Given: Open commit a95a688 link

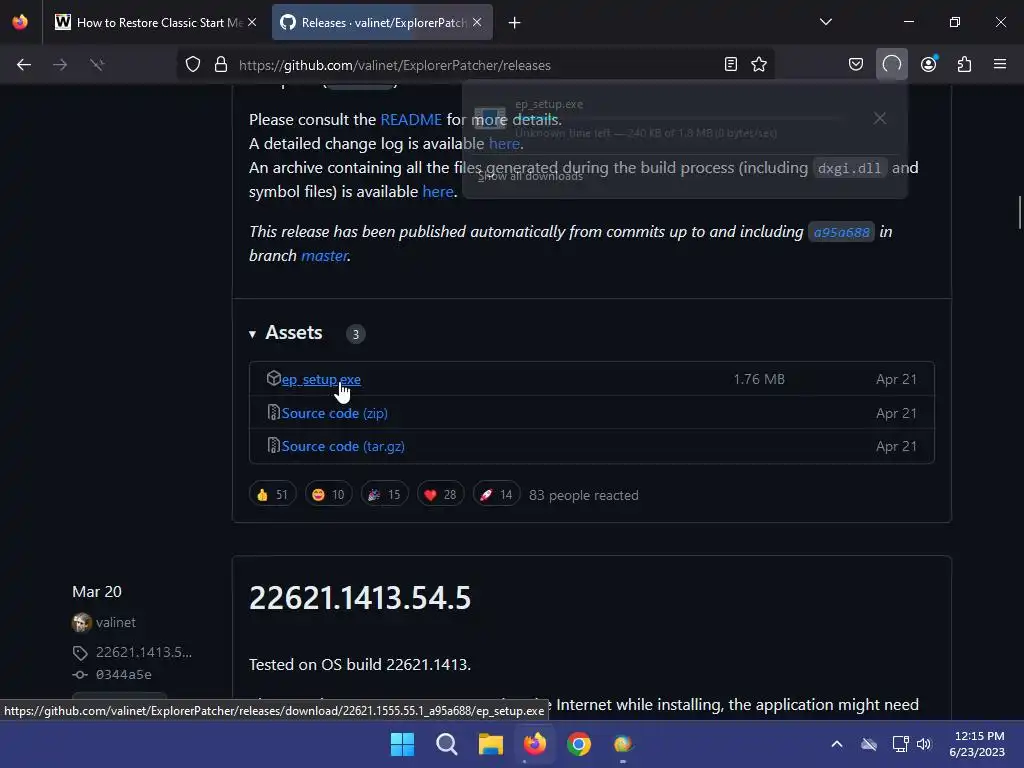Looking at the screenshot, I should pos(841,232).
